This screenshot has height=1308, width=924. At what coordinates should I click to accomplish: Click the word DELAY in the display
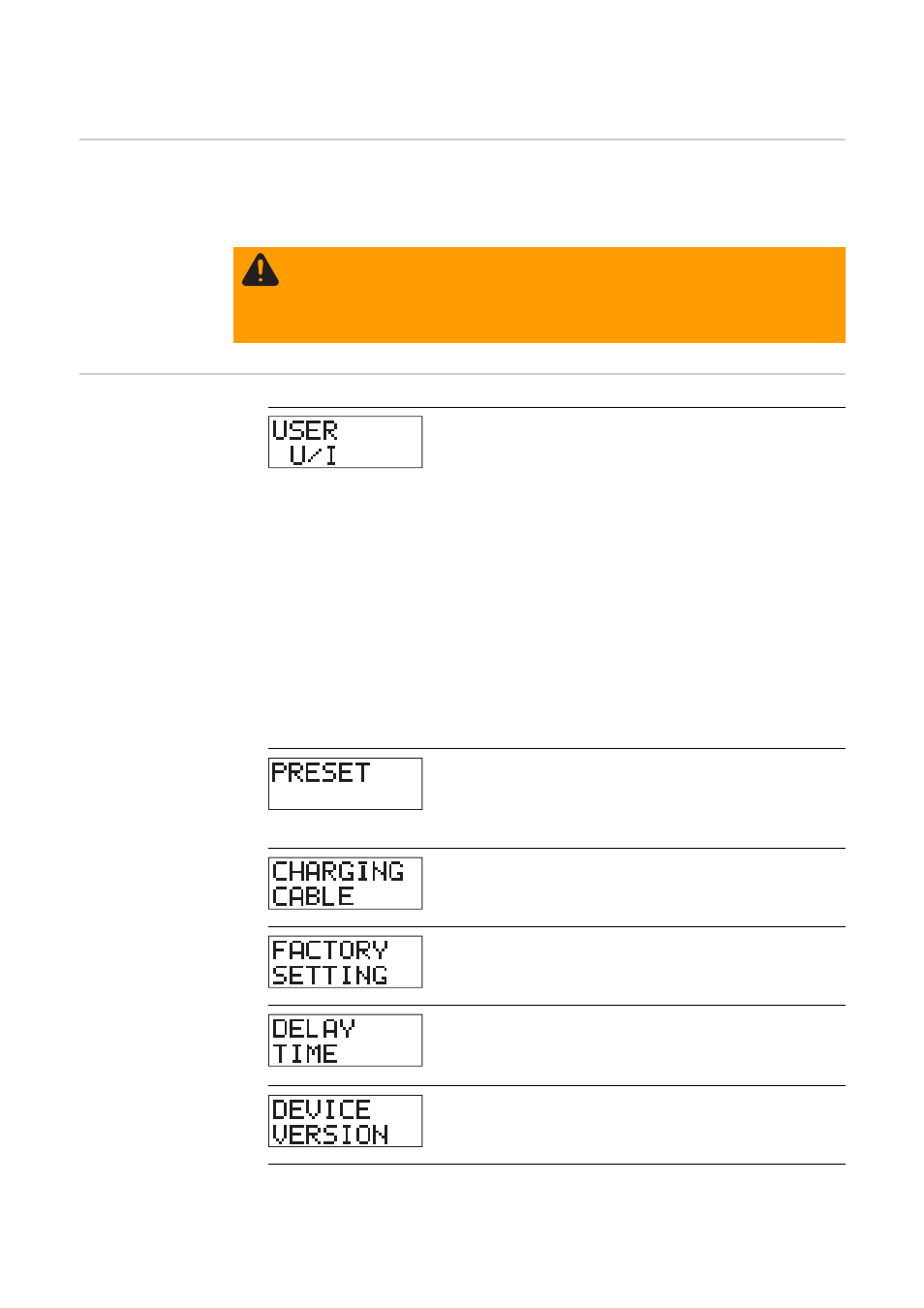314,1028
